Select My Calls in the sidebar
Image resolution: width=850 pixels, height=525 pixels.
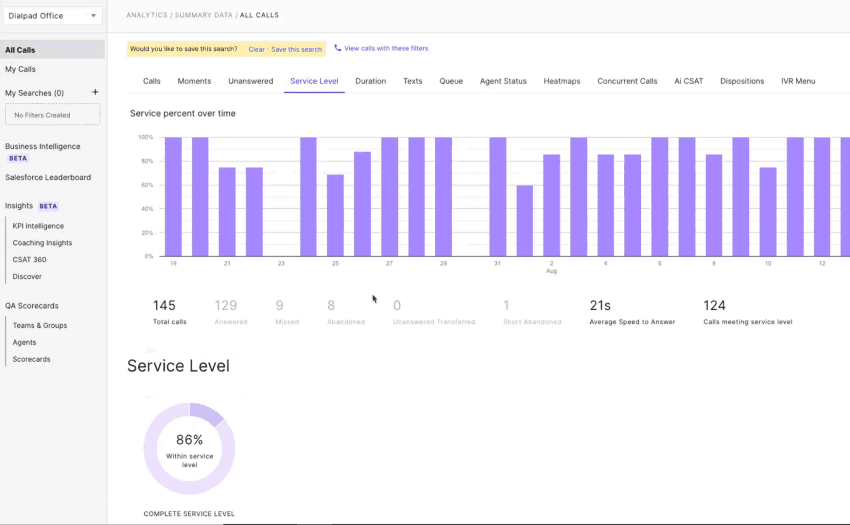(x=20, y=69)
